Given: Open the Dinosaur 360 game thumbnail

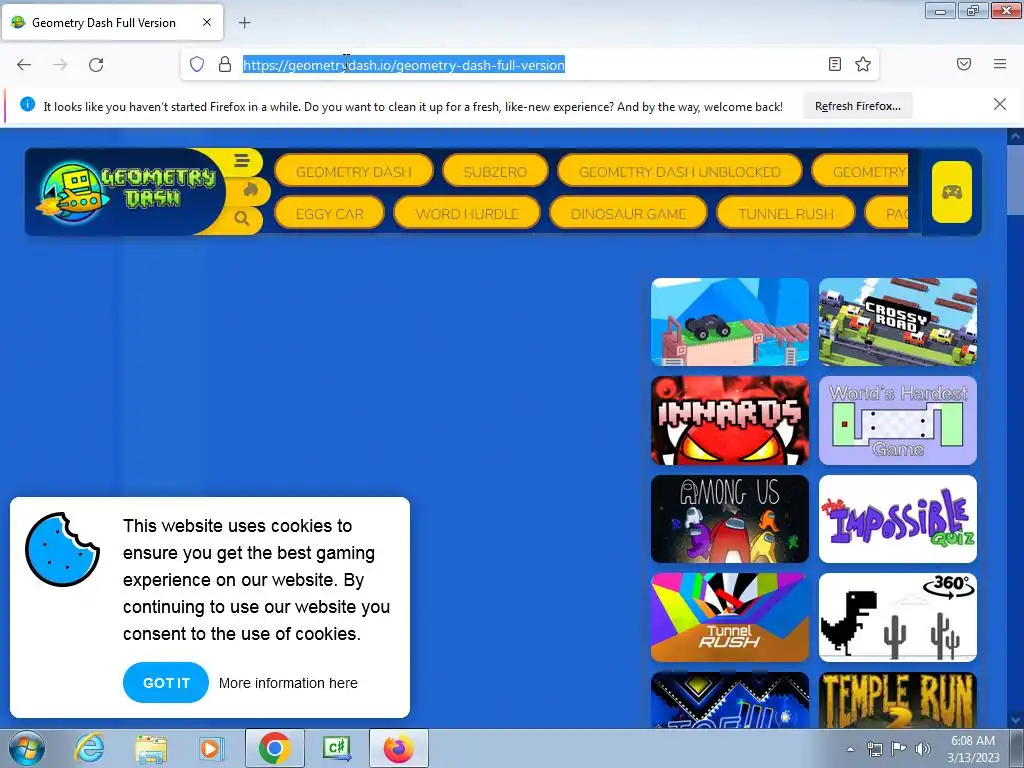Looking at the screenshot, I should coord(897,618).
